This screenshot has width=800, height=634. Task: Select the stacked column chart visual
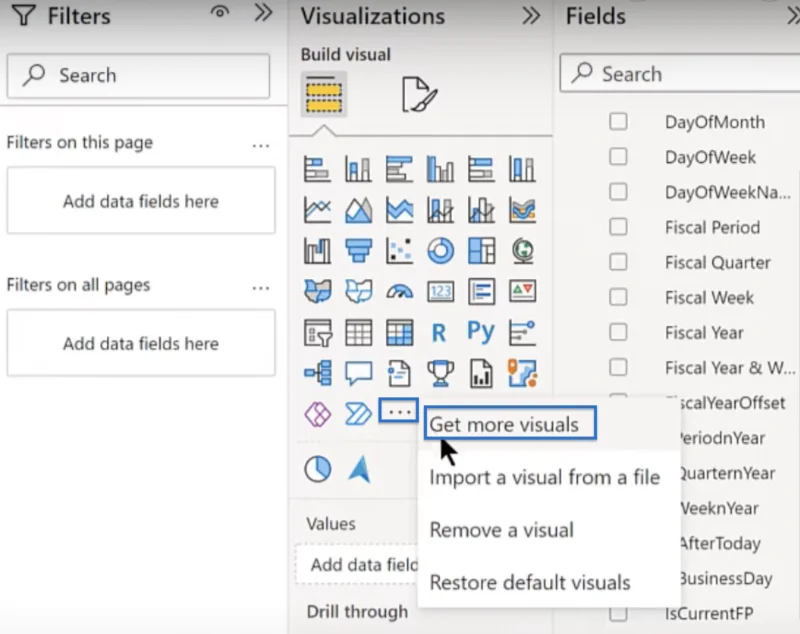(358, 169)
